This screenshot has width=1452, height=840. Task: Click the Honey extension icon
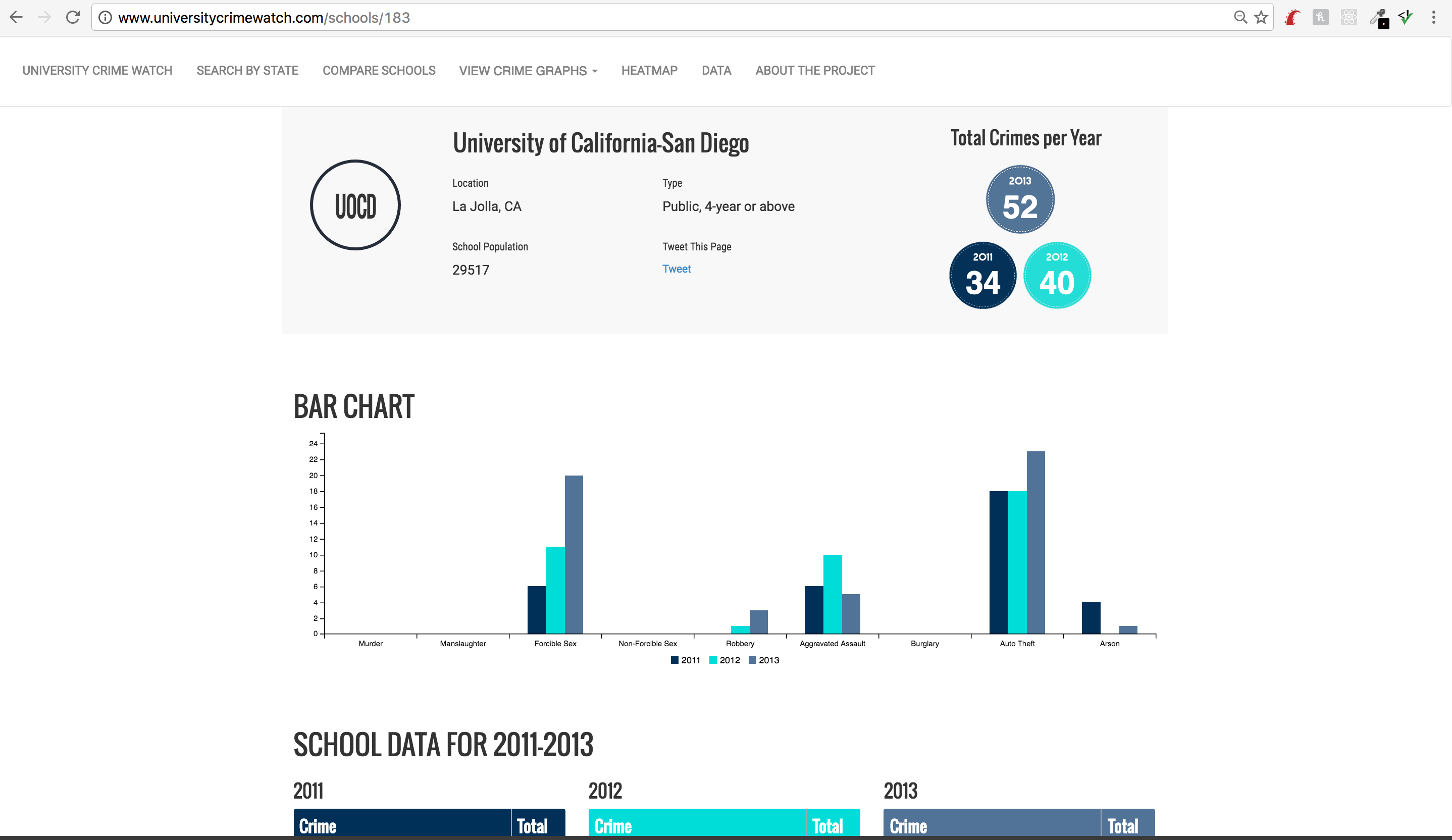(1320, 18)
